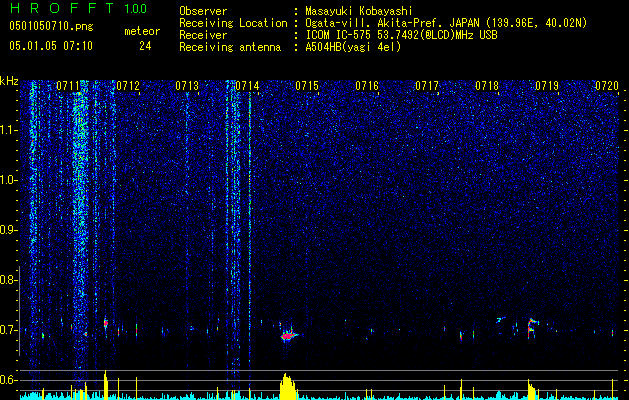Click the Receiving antenna label
The image size is (629, 400).
tap(230, 47)
